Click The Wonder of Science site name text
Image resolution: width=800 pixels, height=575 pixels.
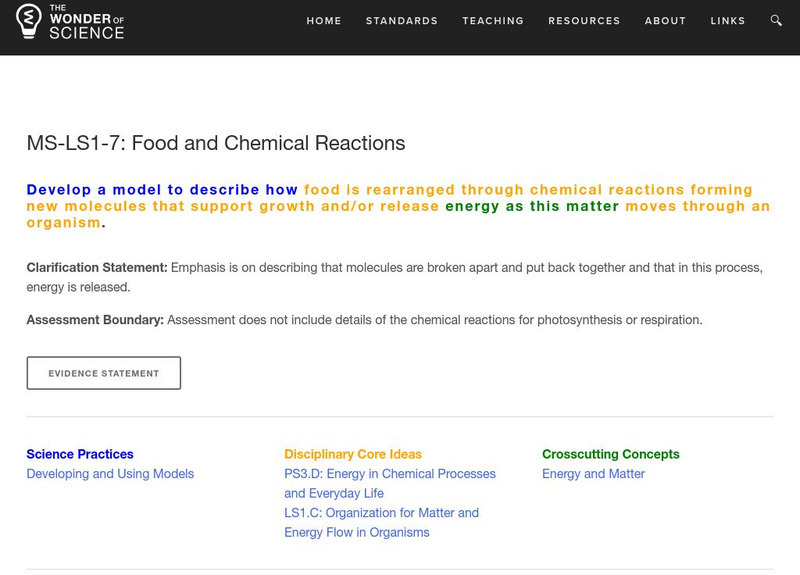pyautogui.click(x=87, y=21)
